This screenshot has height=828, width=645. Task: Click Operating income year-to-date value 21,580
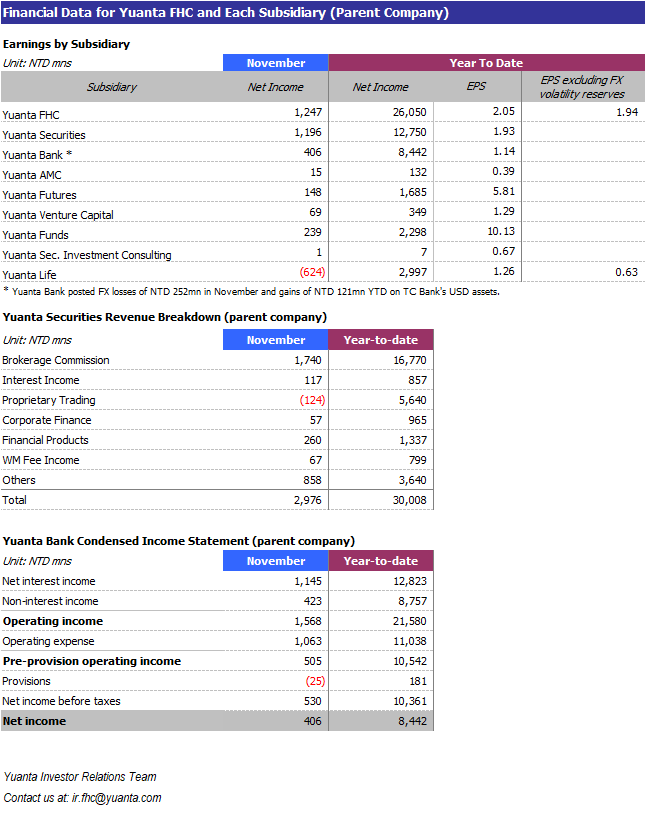click(x=409, y=622)
